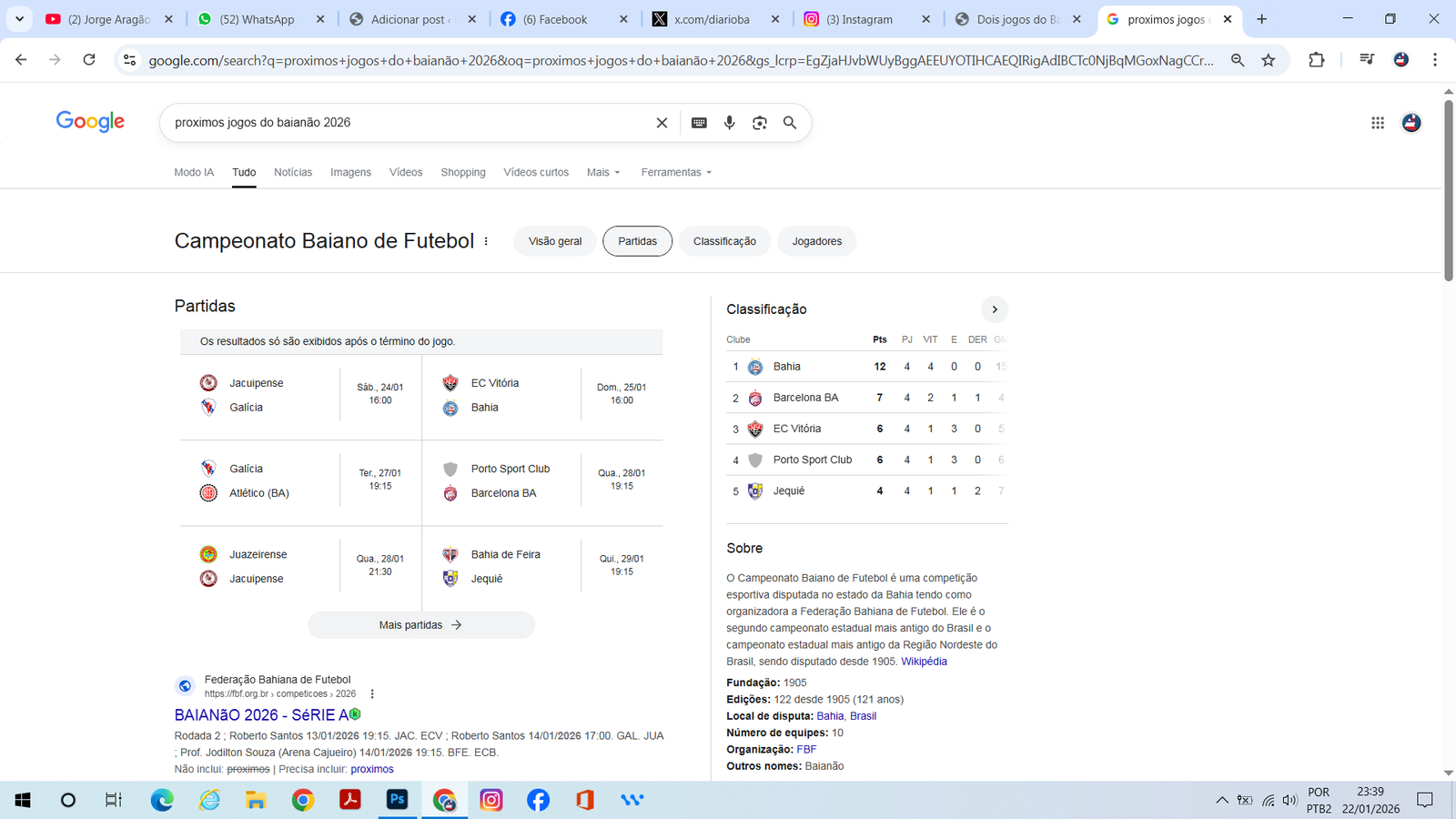Open the Chrome extensions menu
The width and height of the screenshot is (1456, 819).
(1316, 60)
